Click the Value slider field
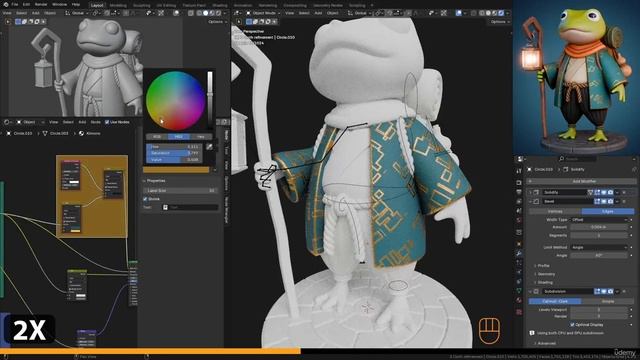The image size is (640, 360). (174, 160)
